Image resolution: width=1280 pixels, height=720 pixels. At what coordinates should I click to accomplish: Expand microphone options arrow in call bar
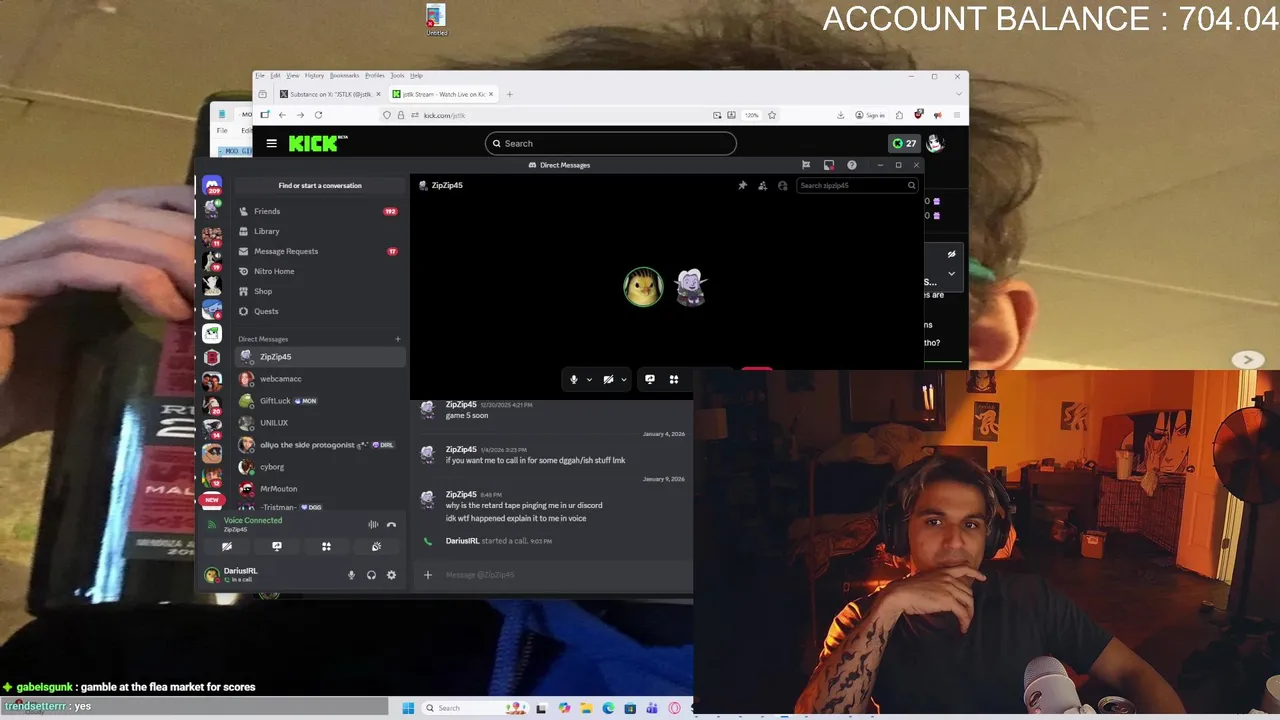(x=589, y=379)
